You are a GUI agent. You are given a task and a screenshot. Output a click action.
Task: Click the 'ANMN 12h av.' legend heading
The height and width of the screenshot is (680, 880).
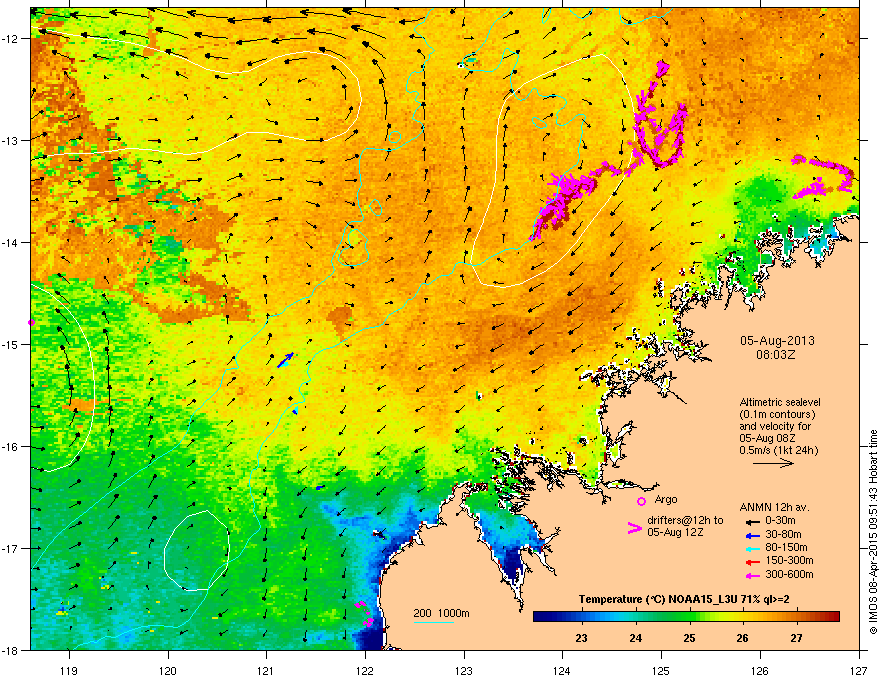tap(774, 508)
